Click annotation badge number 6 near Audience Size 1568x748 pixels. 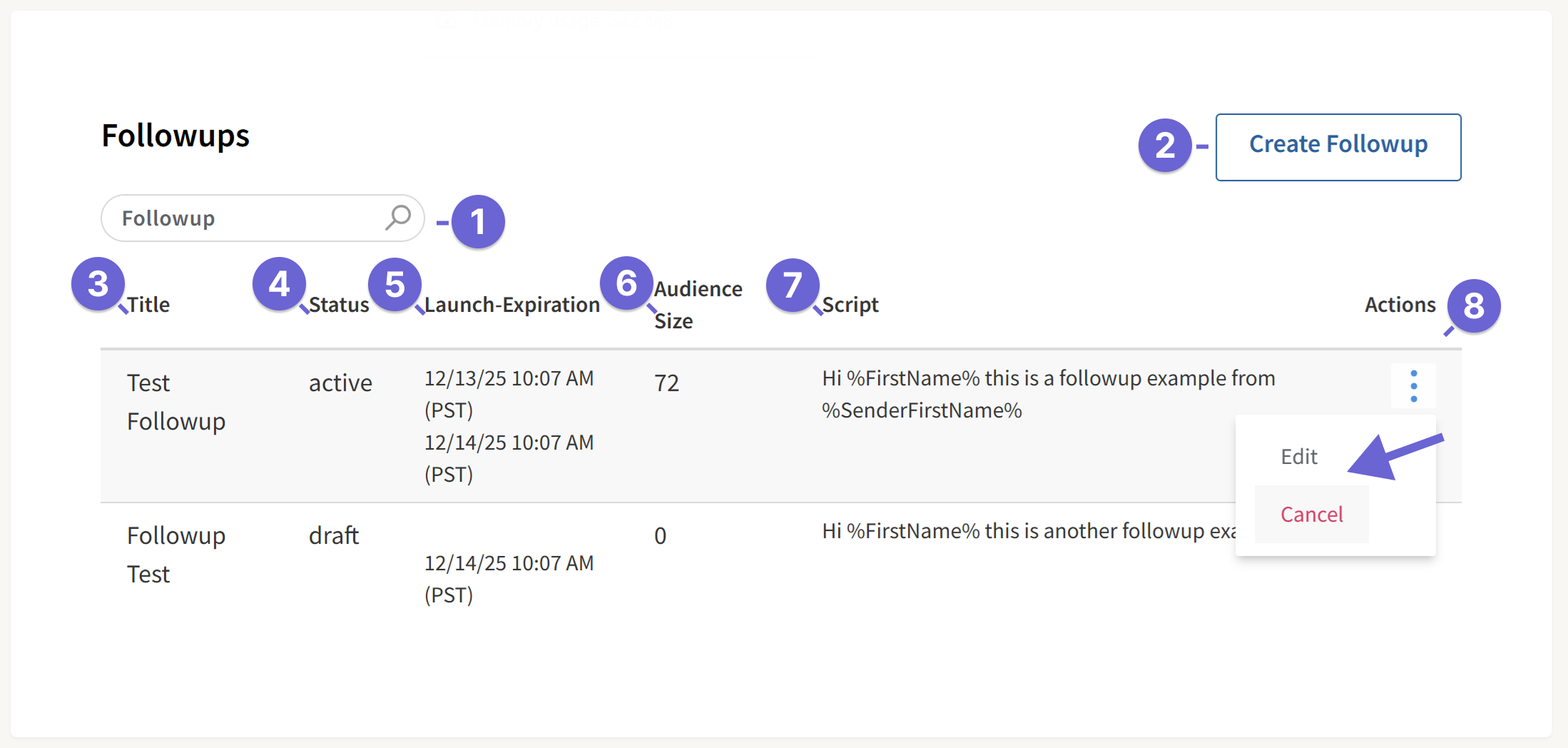pyautogui.click(x=626, y=285)
